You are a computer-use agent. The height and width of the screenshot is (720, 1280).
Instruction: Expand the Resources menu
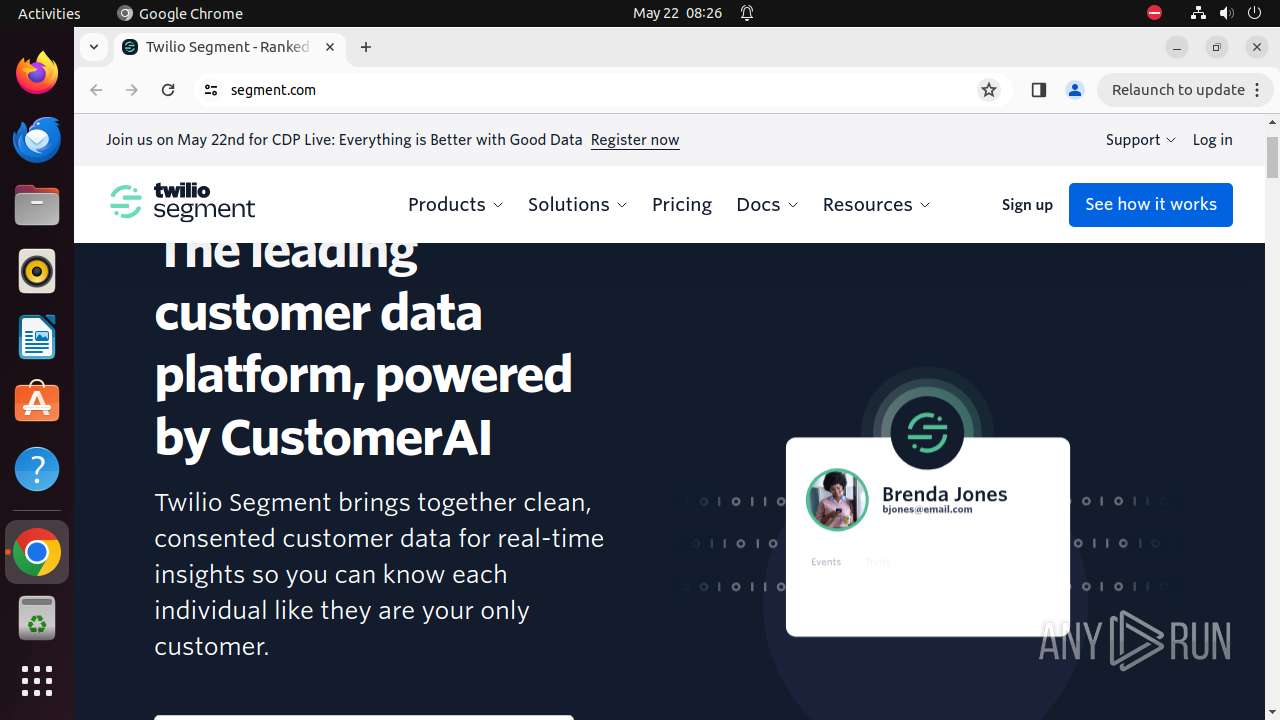click(x=876, y=204)
